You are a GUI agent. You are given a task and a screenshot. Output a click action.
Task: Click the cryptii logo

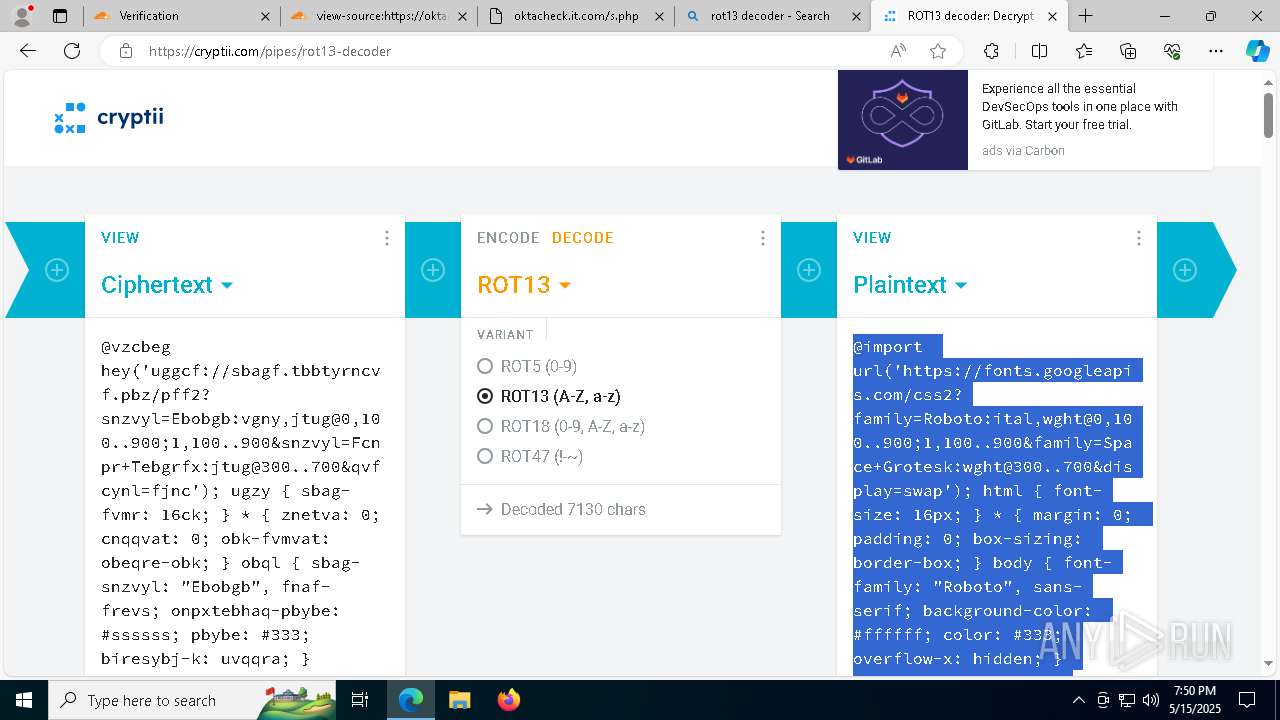pos(109,118)
